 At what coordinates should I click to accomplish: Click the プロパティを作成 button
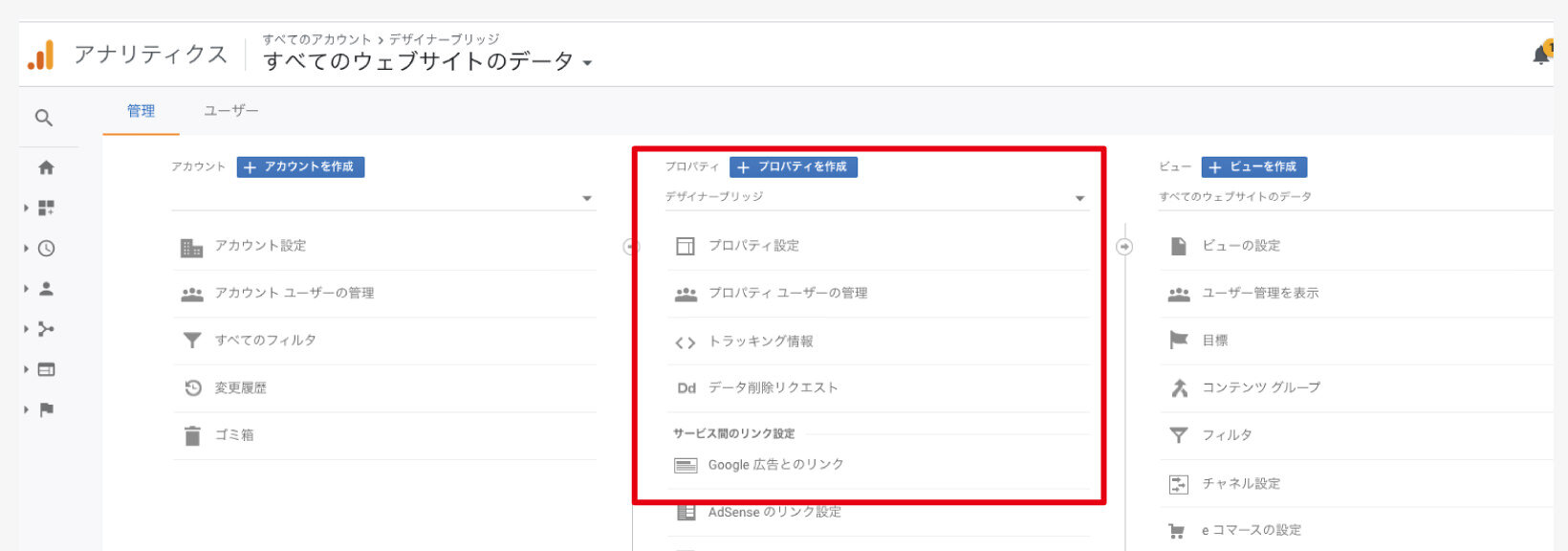pos(793,166)
